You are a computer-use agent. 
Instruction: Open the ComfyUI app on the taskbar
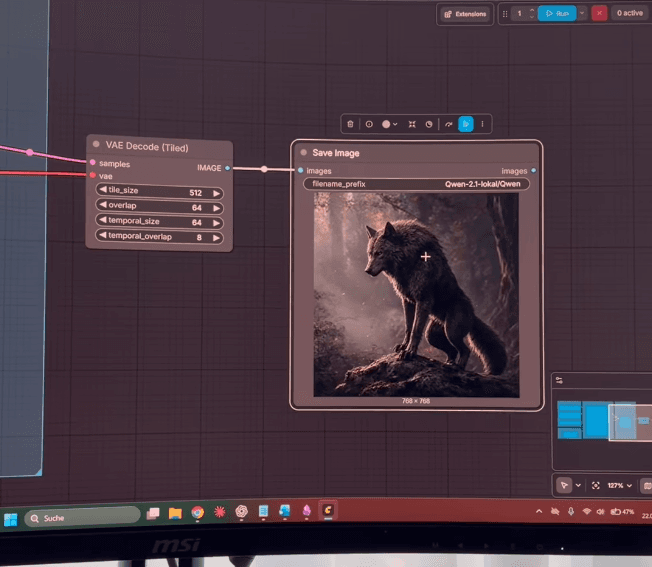pyautogui.click(x=328, y=510)
